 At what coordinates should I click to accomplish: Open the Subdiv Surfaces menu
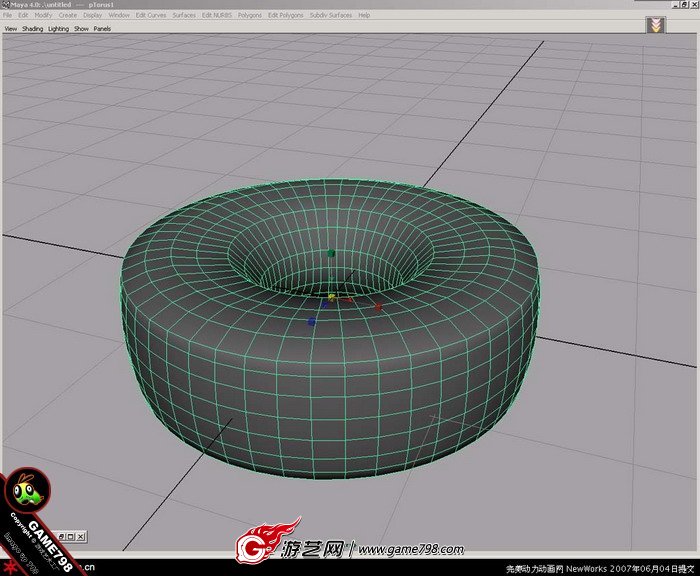(x=331, y=16)
